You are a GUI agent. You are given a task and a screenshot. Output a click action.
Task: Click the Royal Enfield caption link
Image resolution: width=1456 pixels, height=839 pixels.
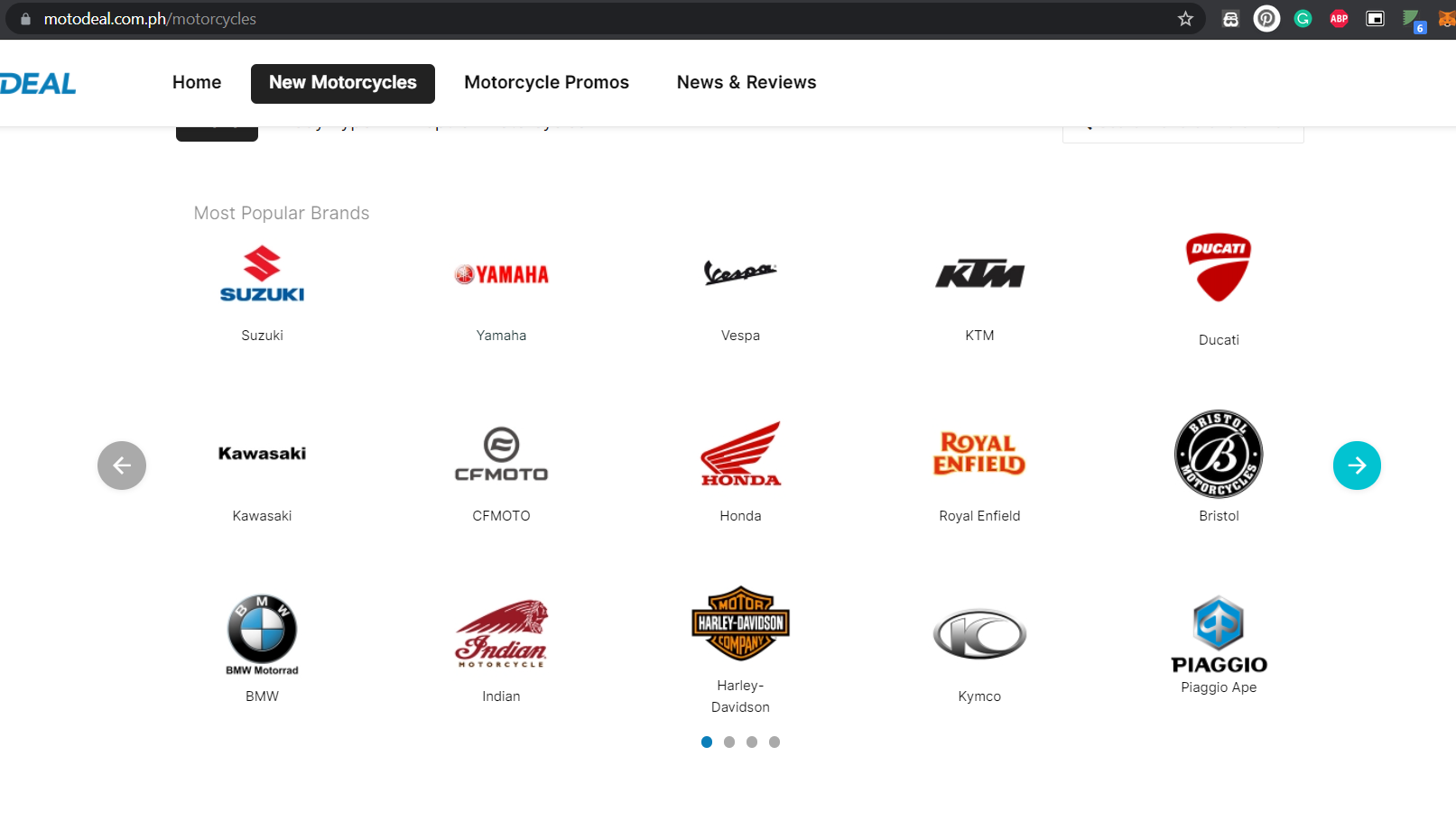(979, 516)
